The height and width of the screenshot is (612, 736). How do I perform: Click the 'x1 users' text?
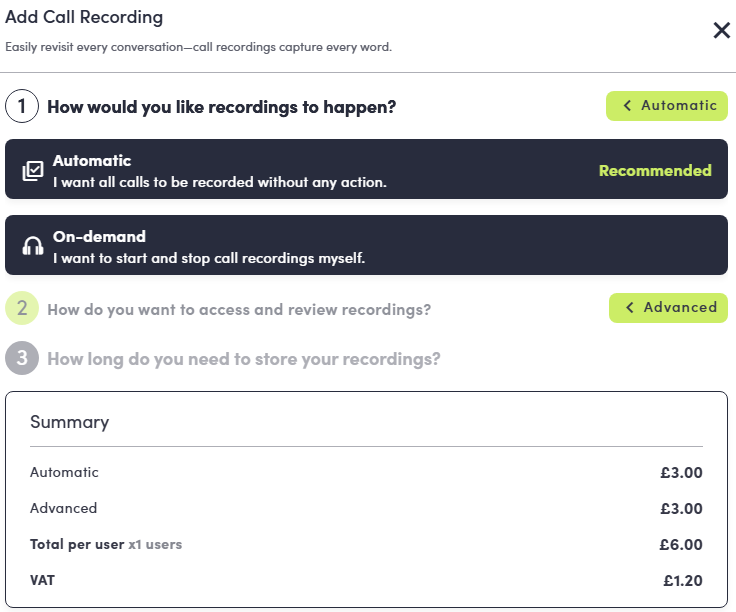[155, 545]
